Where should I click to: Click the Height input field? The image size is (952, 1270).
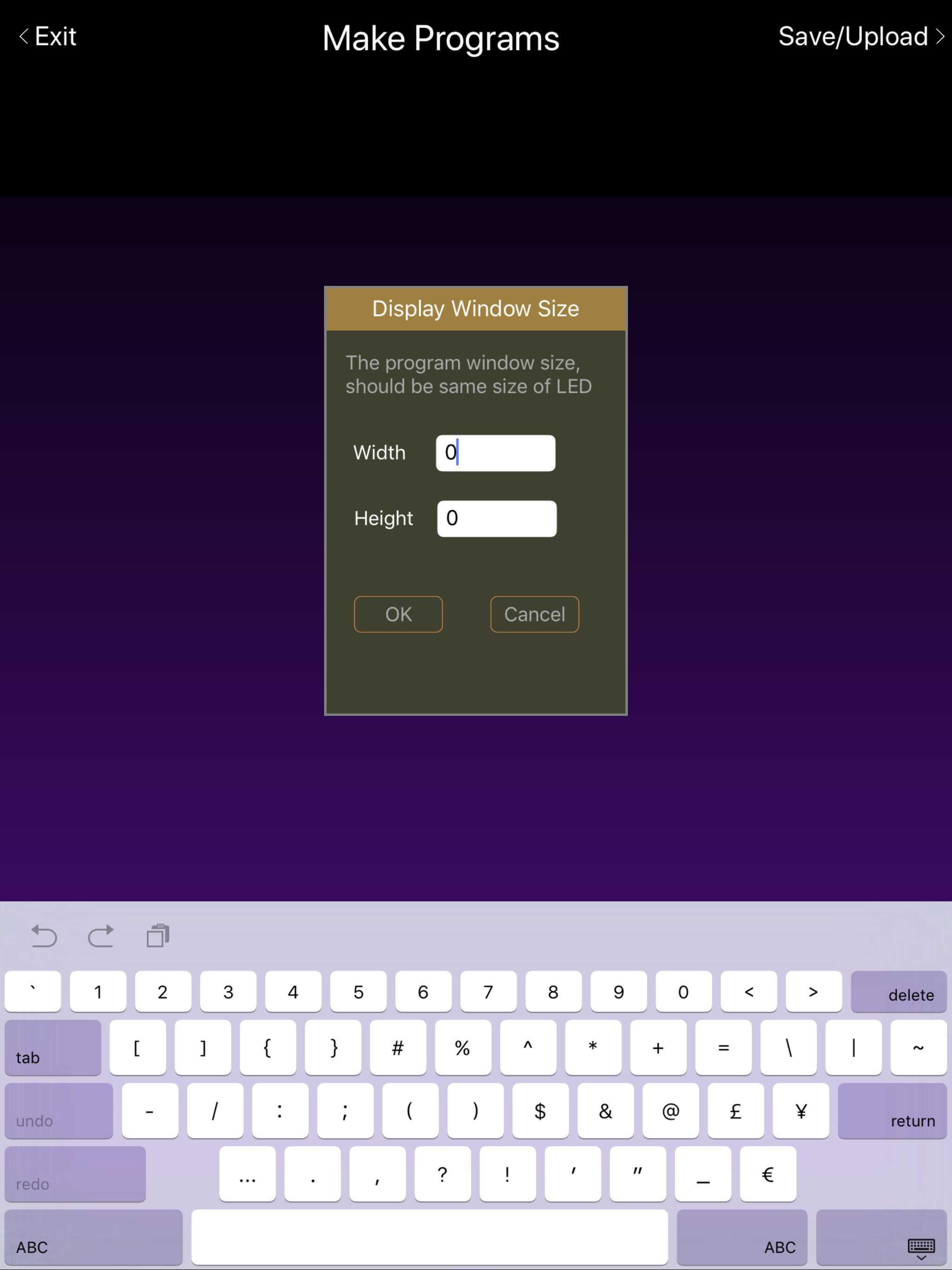click(x=496, y=518)
